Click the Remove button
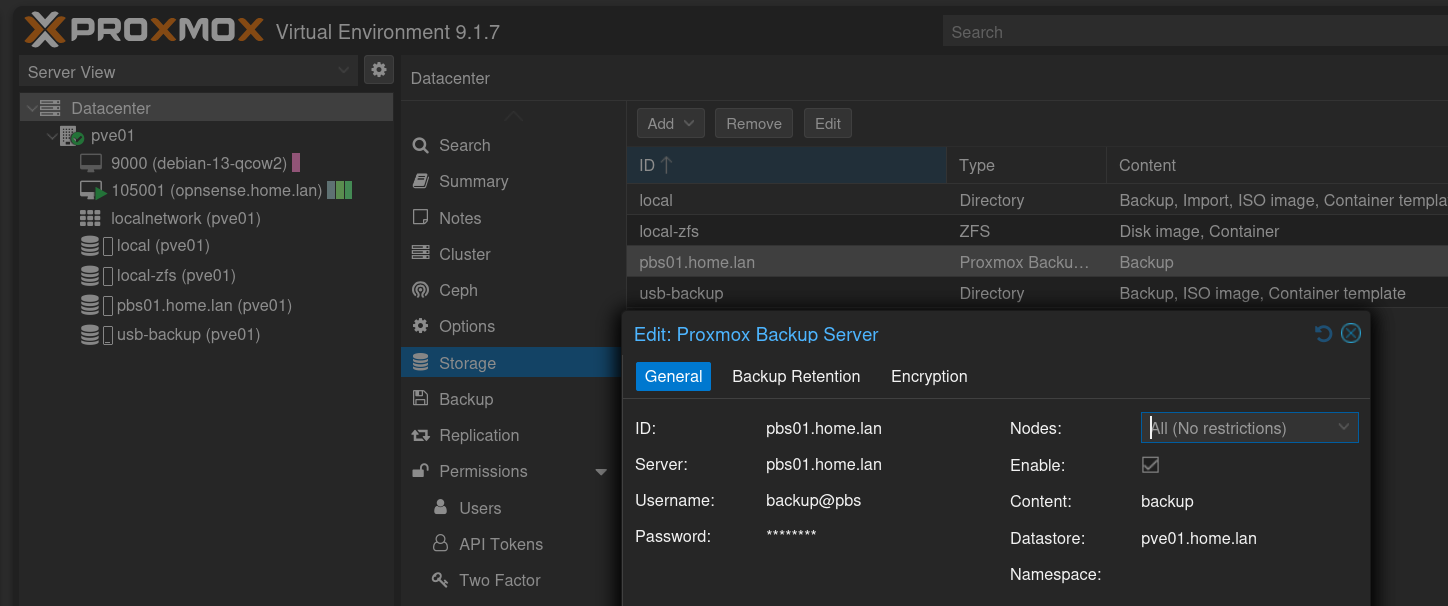 [753, 123]
